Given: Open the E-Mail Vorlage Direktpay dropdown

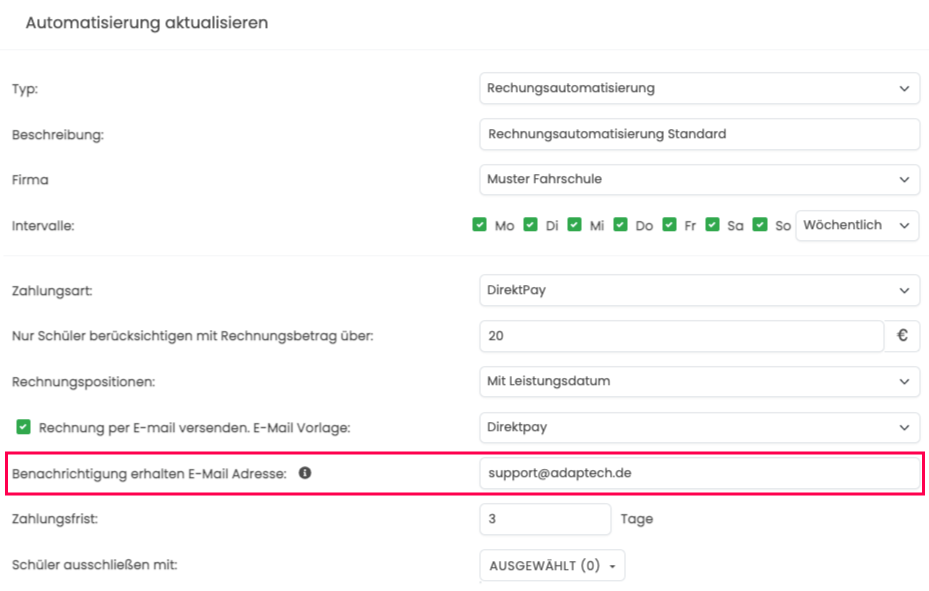Looking at the screenshot, I should click(699, 428).
